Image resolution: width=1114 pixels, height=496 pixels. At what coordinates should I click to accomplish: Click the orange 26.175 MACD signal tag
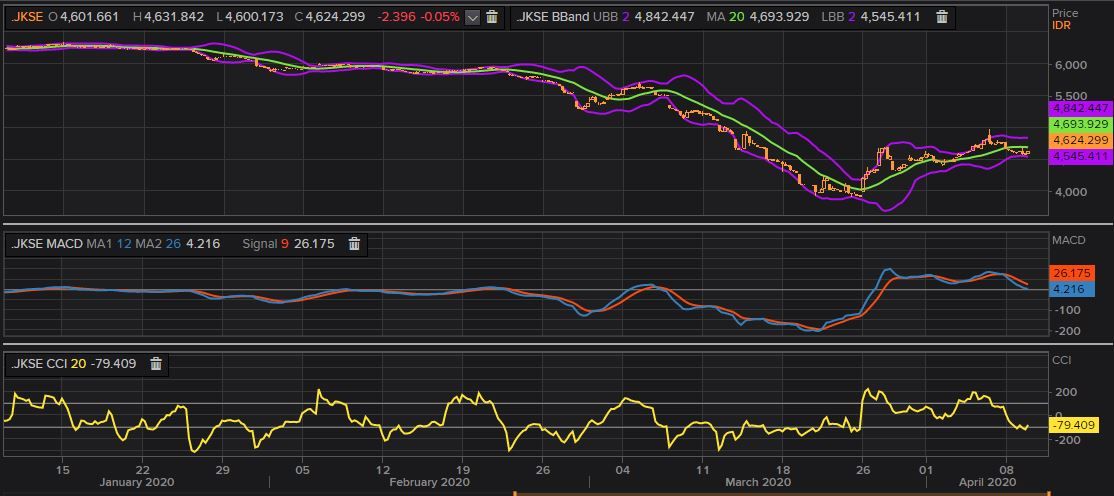[x=1071, y=273]
